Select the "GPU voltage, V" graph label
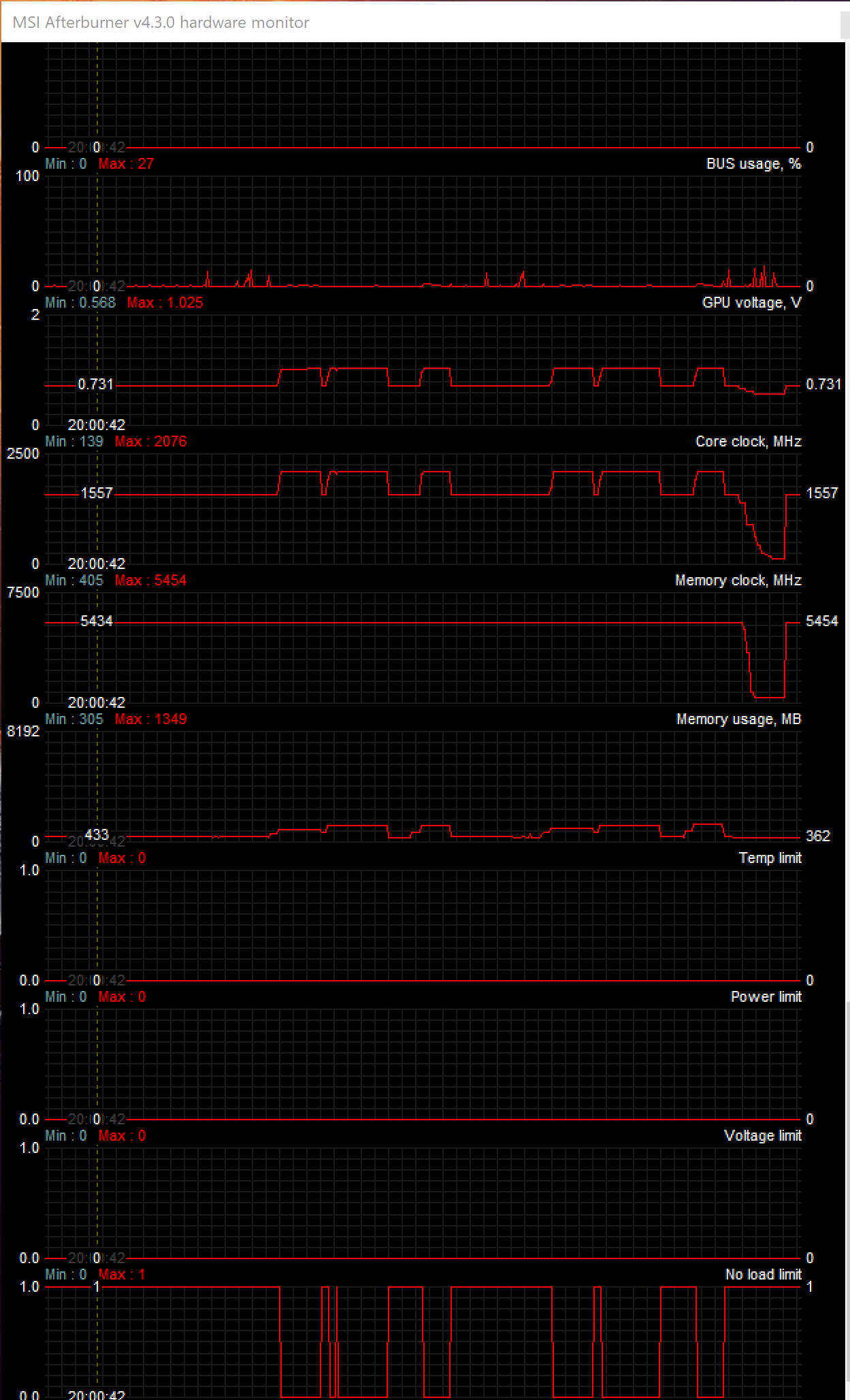850x1400 pixels. click(751, 303)
